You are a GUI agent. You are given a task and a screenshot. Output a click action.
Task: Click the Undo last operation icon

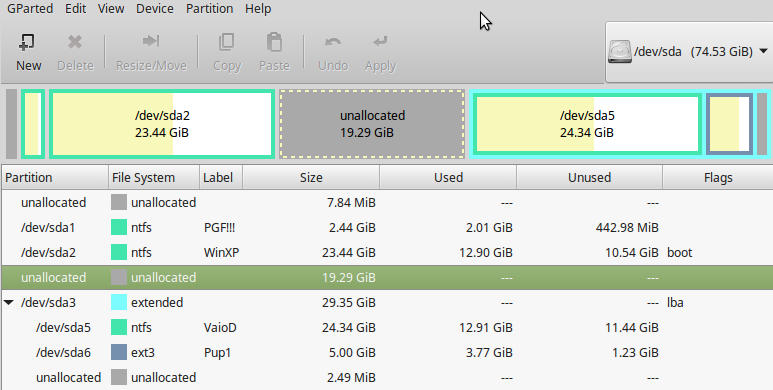333,42
